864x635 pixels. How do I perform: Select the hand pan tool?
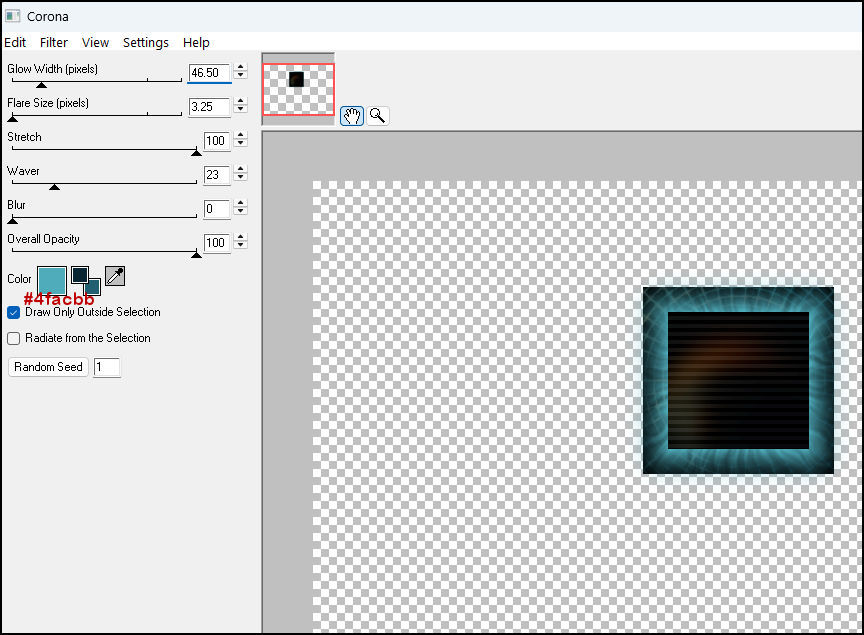pos(351,116)
